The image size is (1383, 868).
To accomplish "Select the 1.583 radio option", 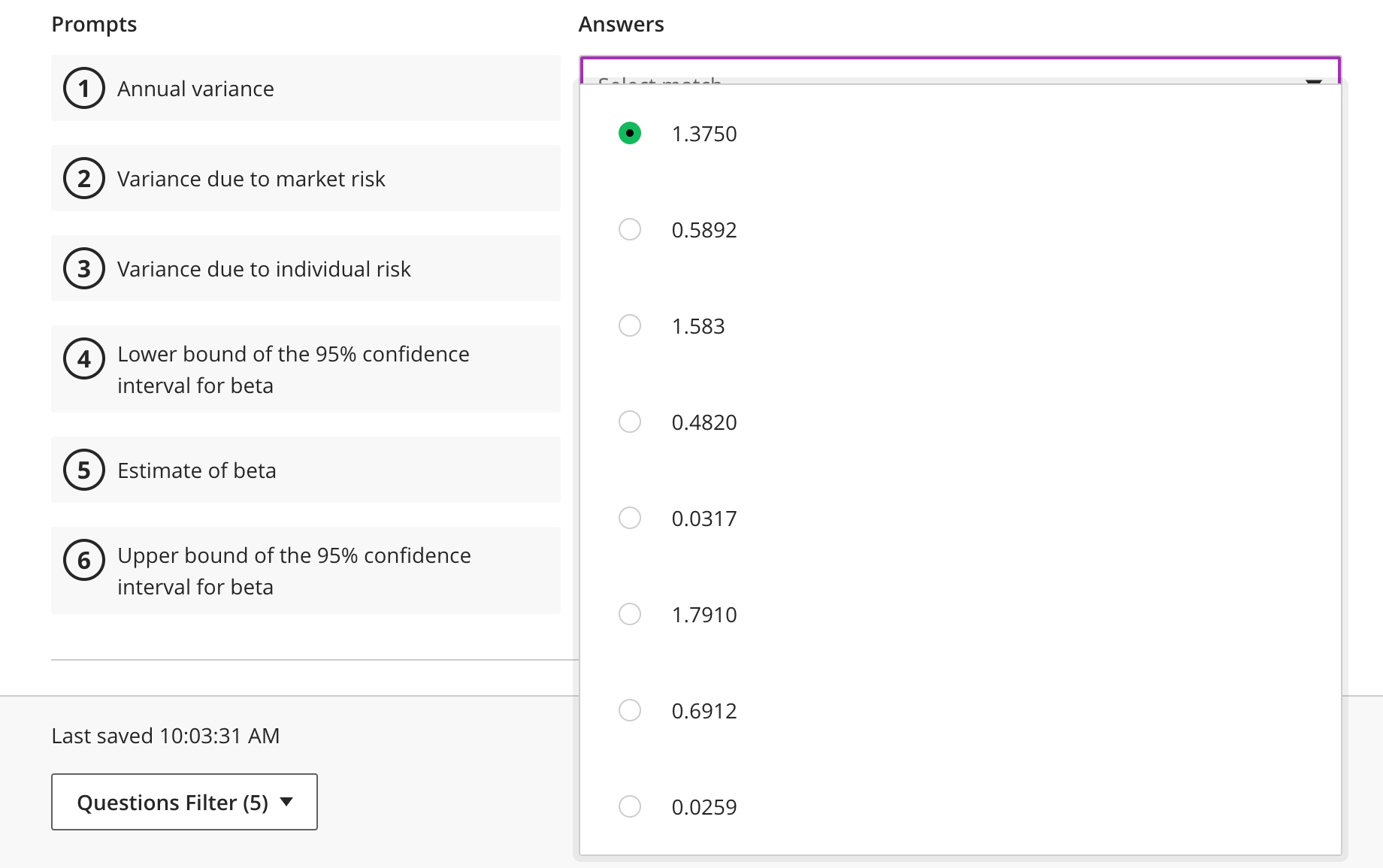I will (630, 325).
